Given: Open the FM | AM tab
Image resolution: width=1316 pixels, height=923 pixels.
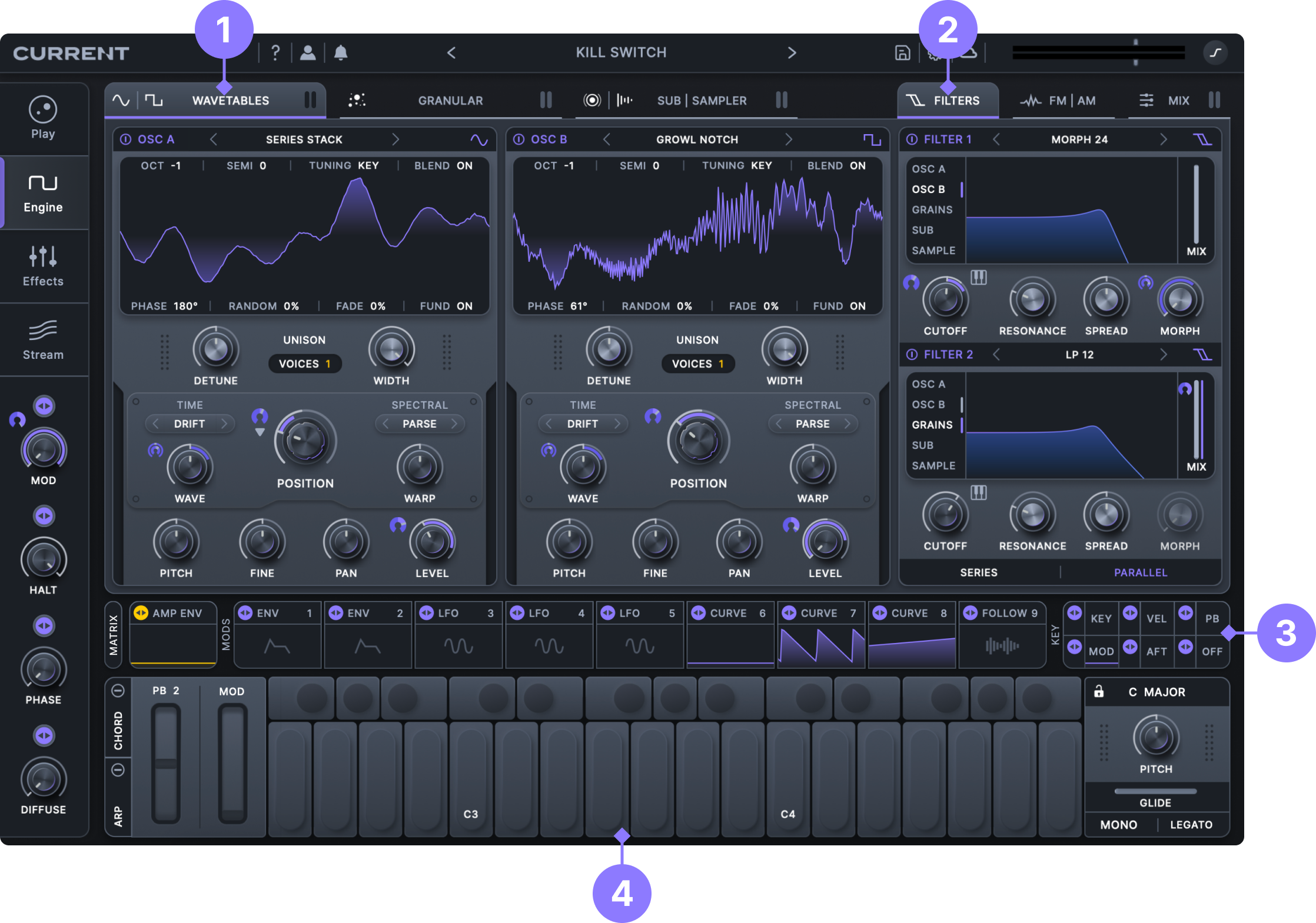Looking at the screenshot, I should pos(1071,101).
